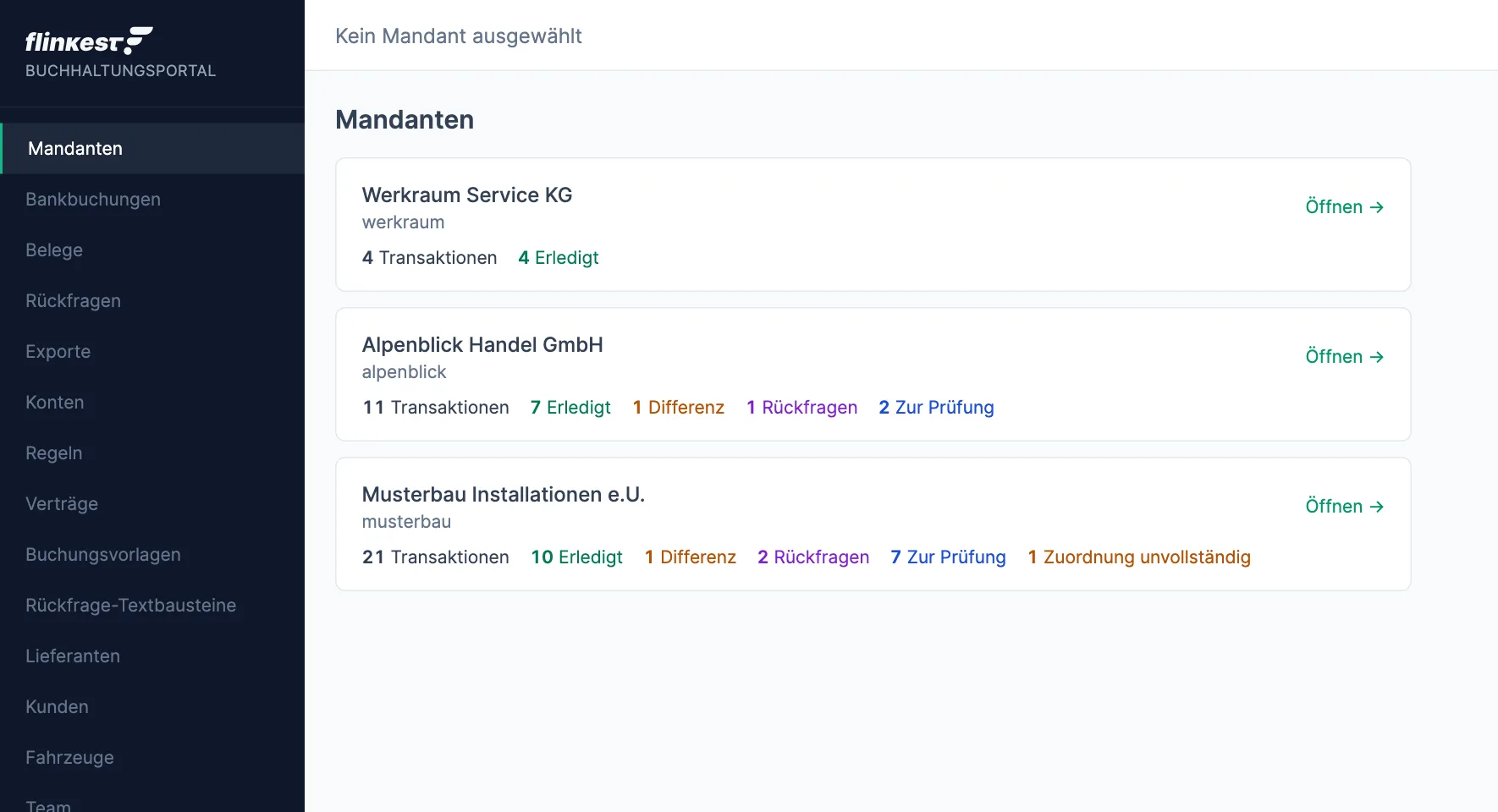Click the 'musterbau' slug text

tap(406, 522)
